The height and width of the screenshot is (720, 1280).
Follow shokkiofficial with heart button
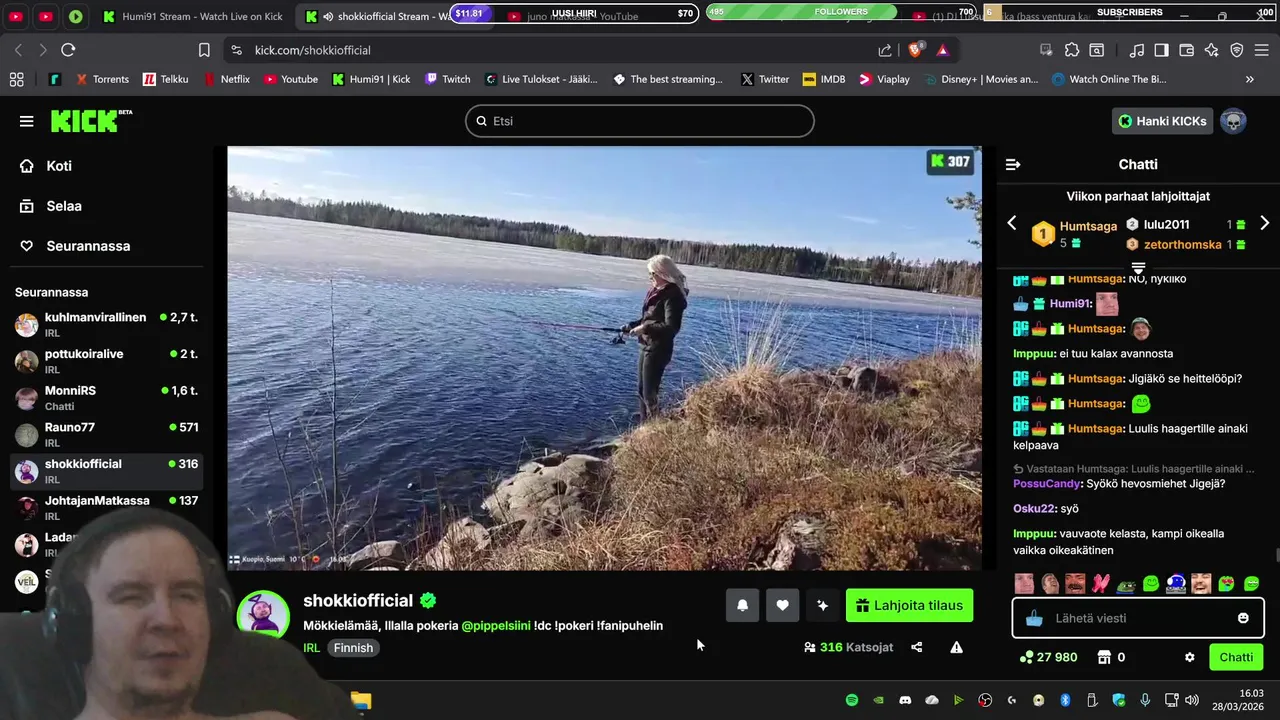click(x=782, y=605)
